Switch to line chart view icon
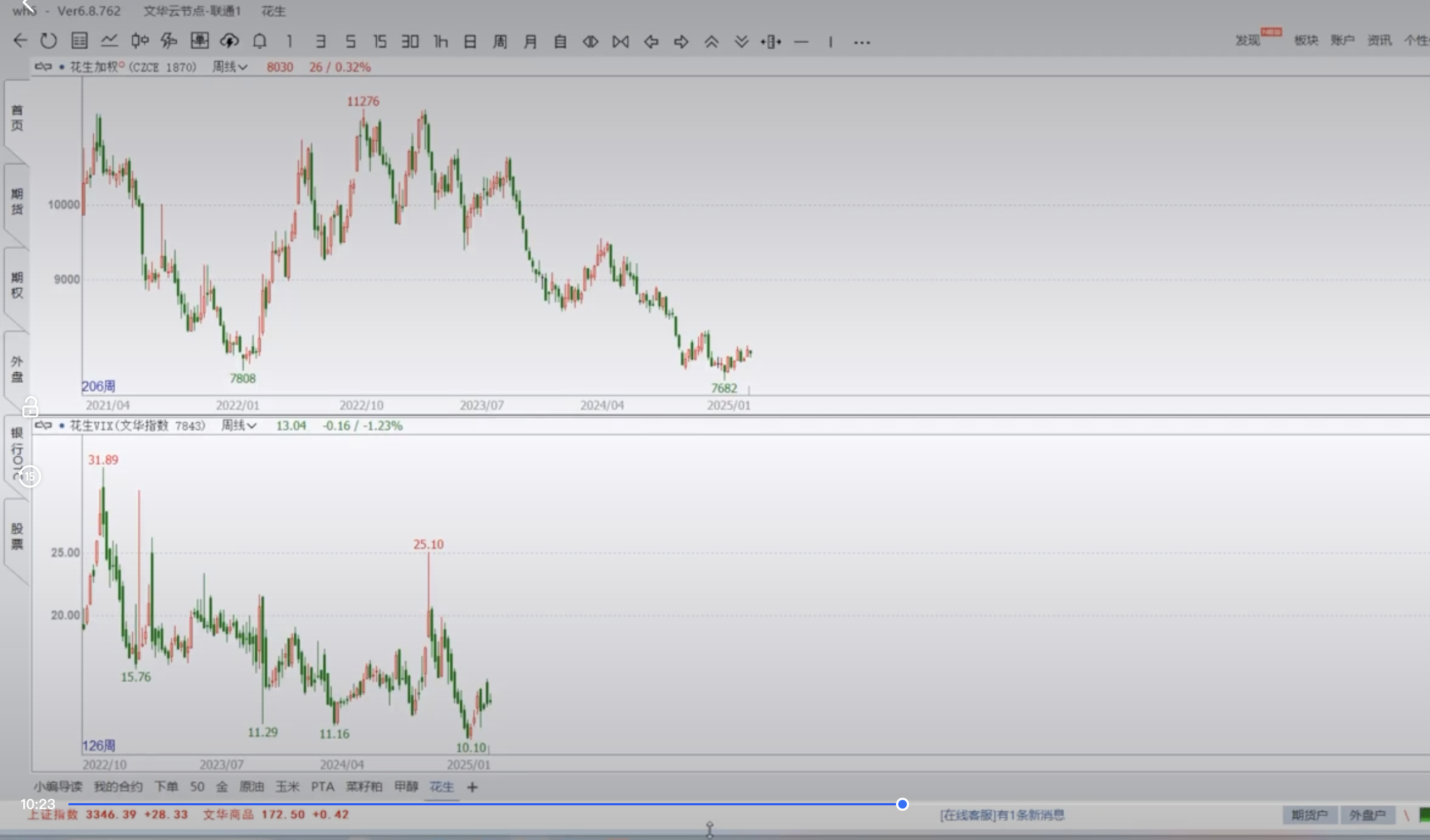Viewport: 1430px width, 840px height. (109, 41)
